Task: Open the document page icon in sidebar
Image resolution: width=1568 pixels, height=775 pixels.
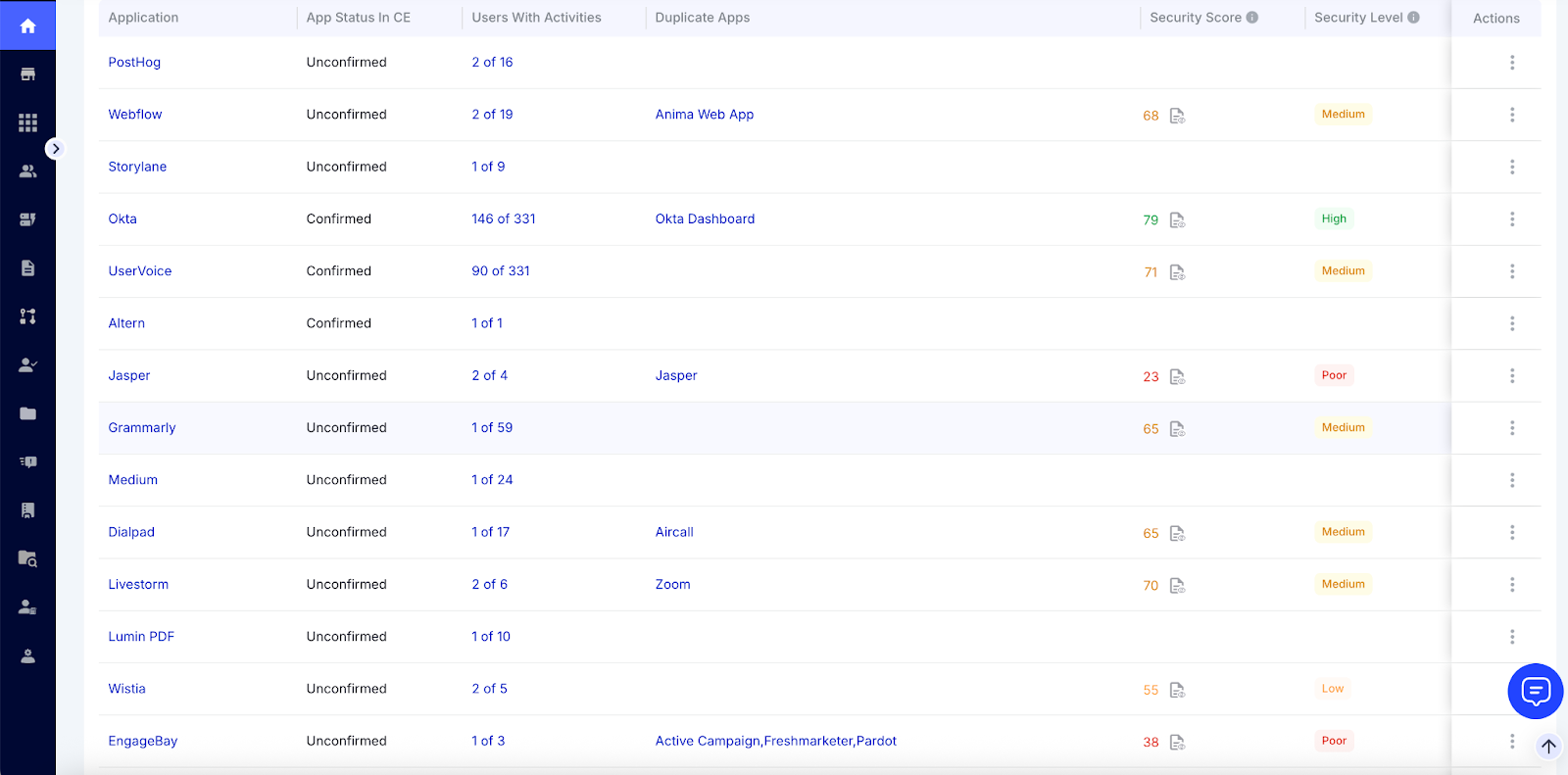Action: (27, 267)
